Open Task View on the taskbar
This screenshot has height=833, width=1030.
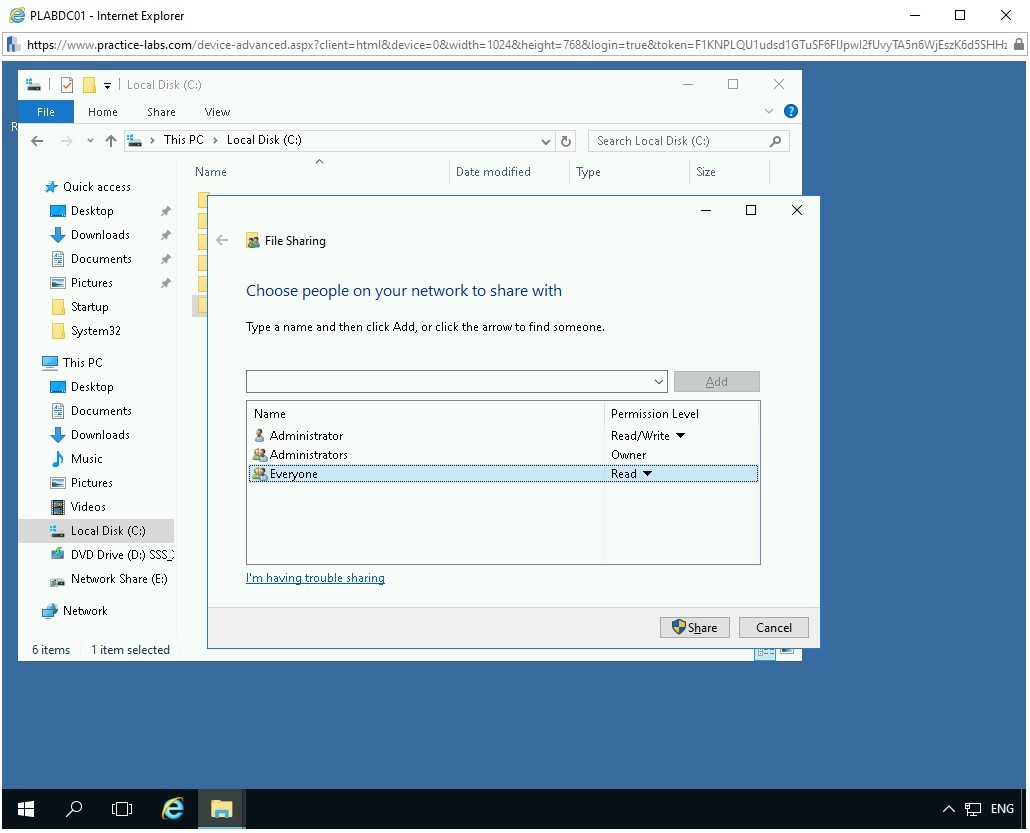pos(122,809)
